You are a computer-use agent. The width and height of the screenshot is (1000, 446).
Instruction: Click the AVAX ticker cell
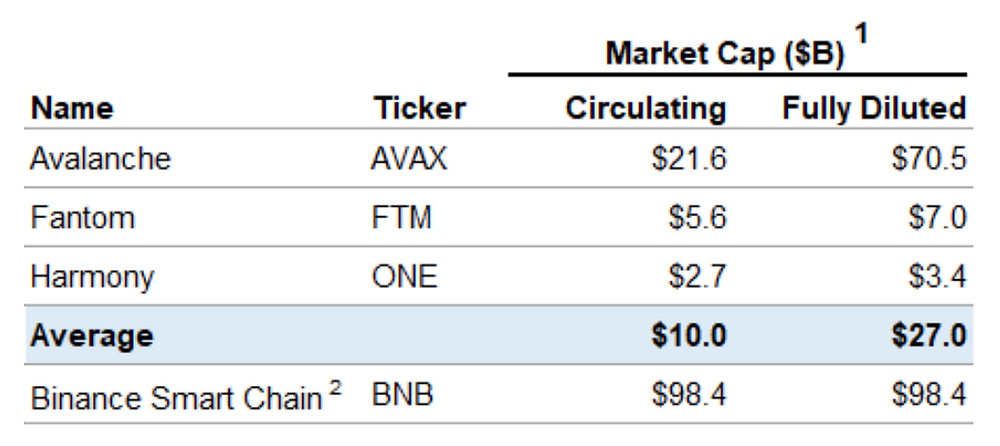tap(409, 158)
